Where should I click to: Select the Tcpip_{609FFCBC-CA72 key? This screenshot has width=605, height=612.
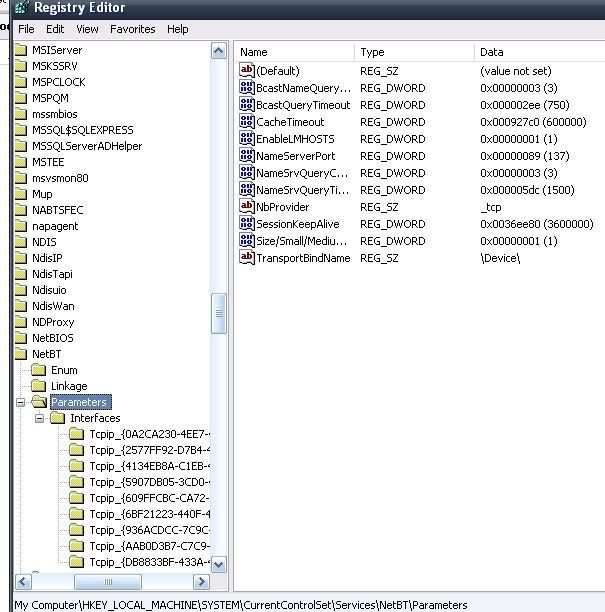click(x=149, y=498)
